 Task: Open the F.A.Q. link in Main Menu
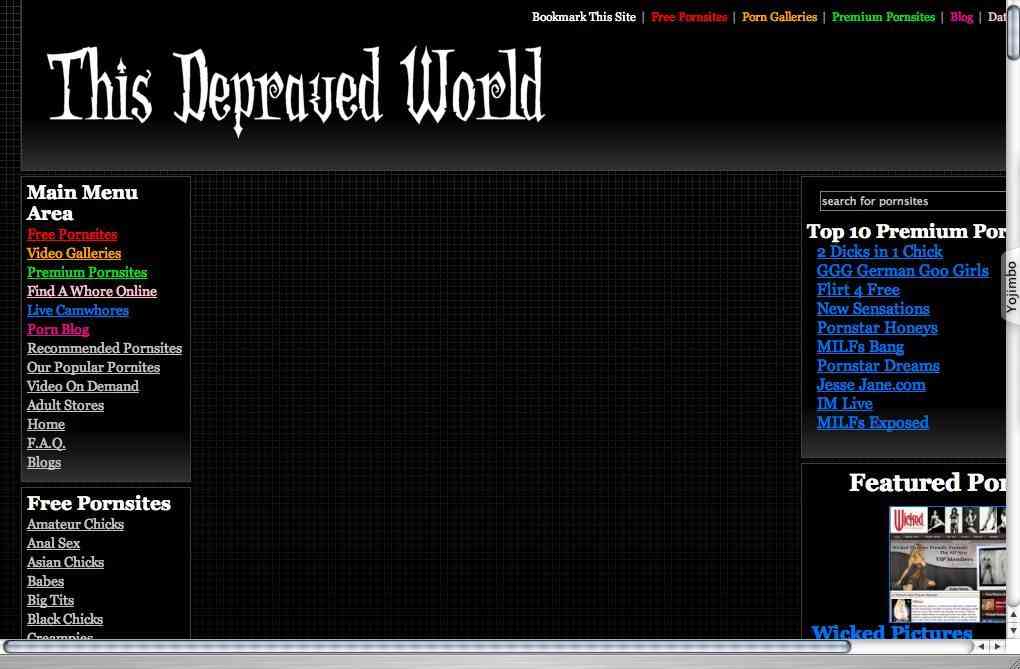click(x=46, y=443)
